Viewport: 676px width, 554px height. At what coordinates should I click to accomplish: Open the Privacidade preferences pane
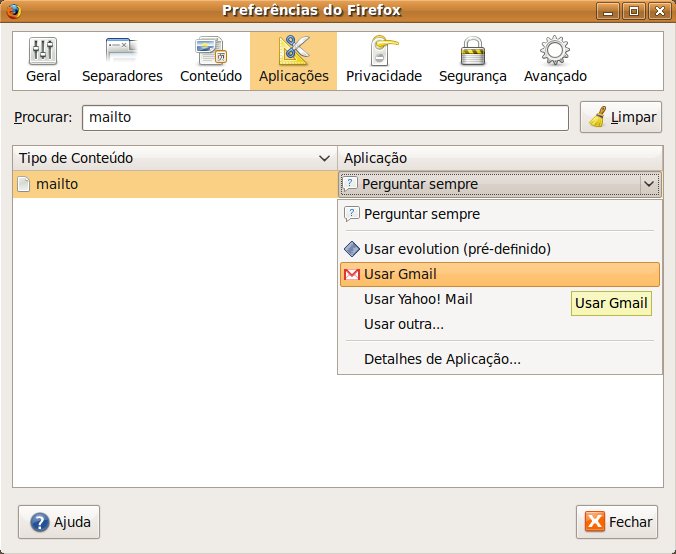[x=384, y=61]
